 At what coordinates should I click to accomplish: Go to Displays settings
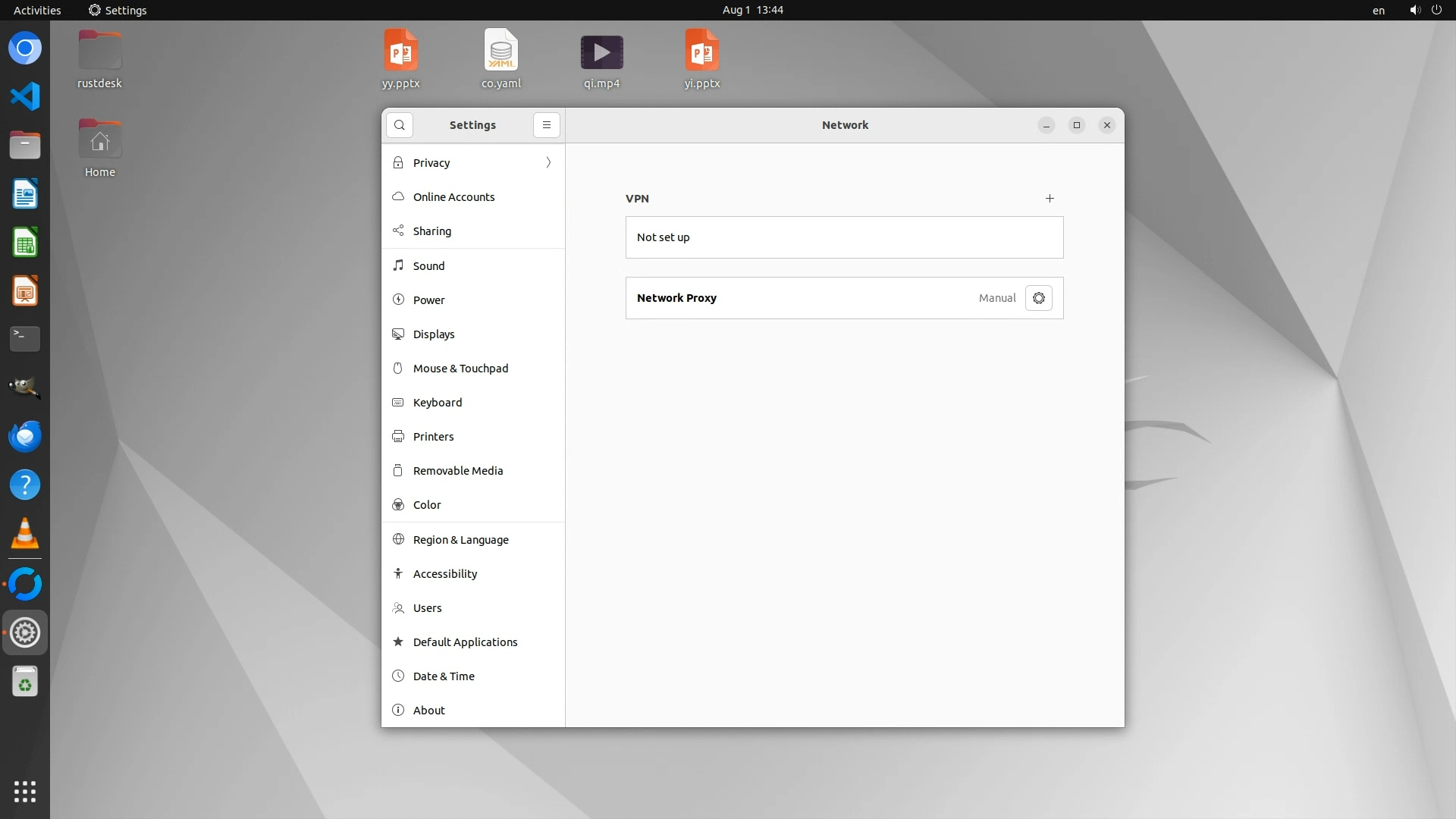tap(434, 334)
